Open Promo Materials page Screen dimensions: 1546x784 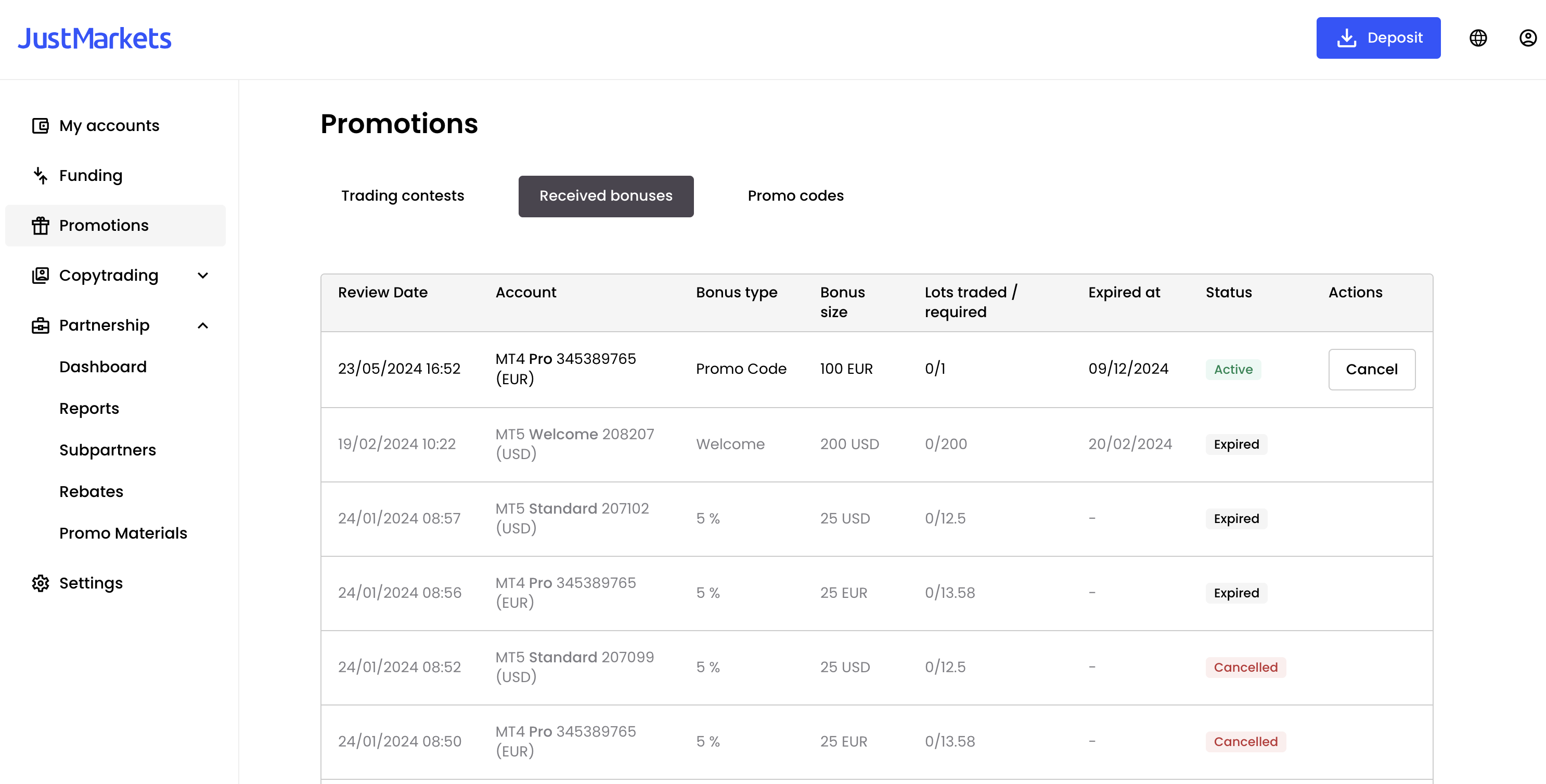pyautogui.click(x=123, y=533)
